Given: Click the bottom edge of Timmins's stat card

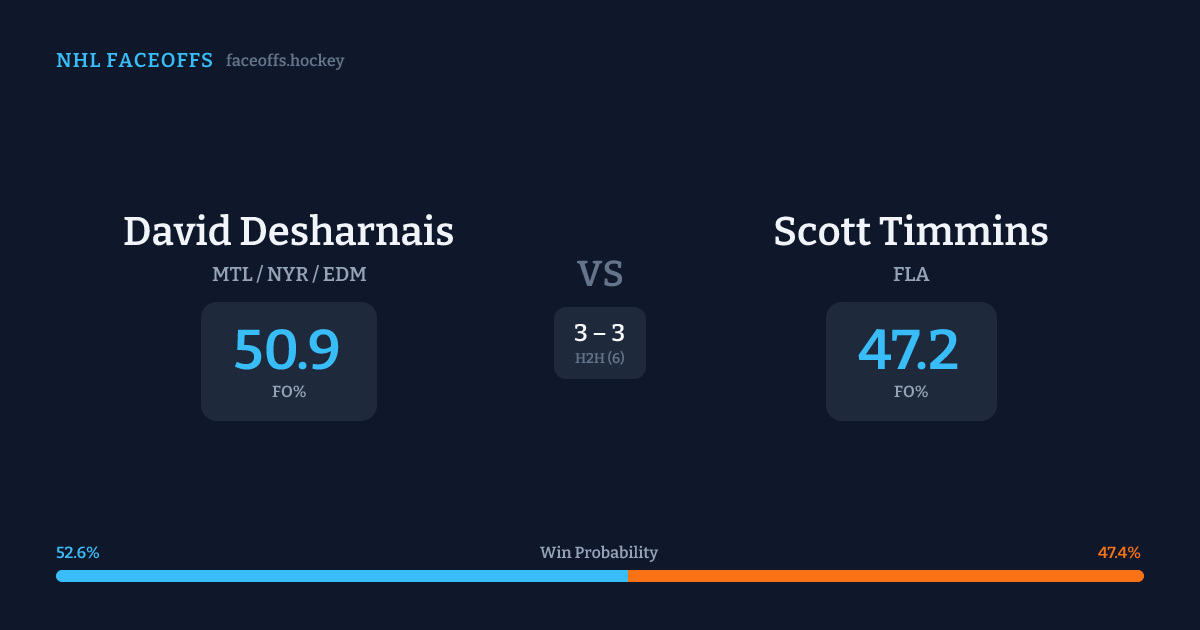Looking at the screenshot, I should tap(911, 418).
